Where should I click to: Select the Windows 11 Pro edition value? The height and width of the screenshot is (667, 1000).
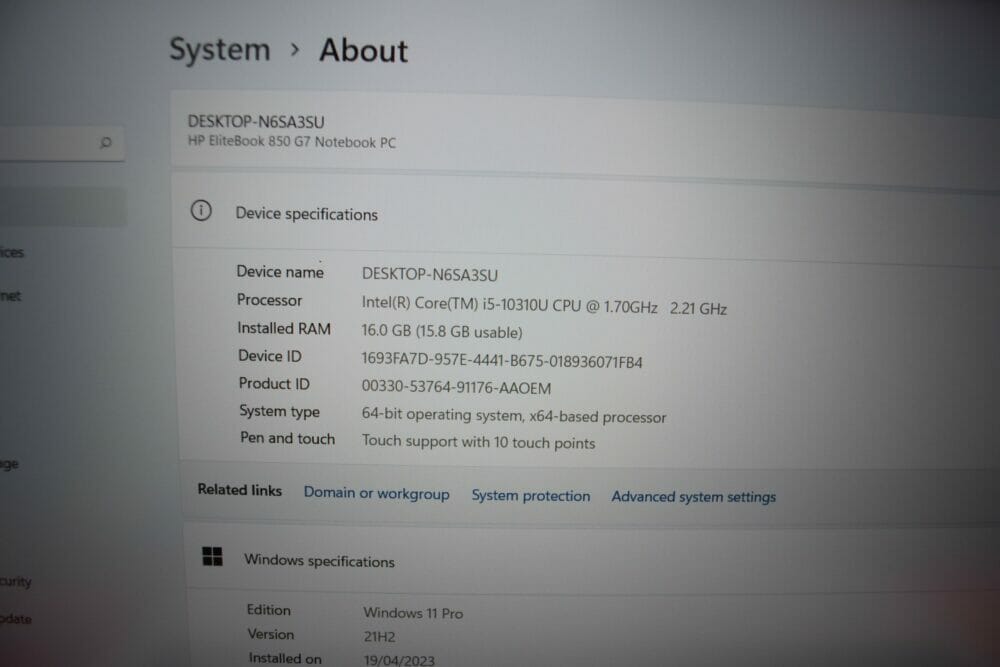(x=413, y=613)
